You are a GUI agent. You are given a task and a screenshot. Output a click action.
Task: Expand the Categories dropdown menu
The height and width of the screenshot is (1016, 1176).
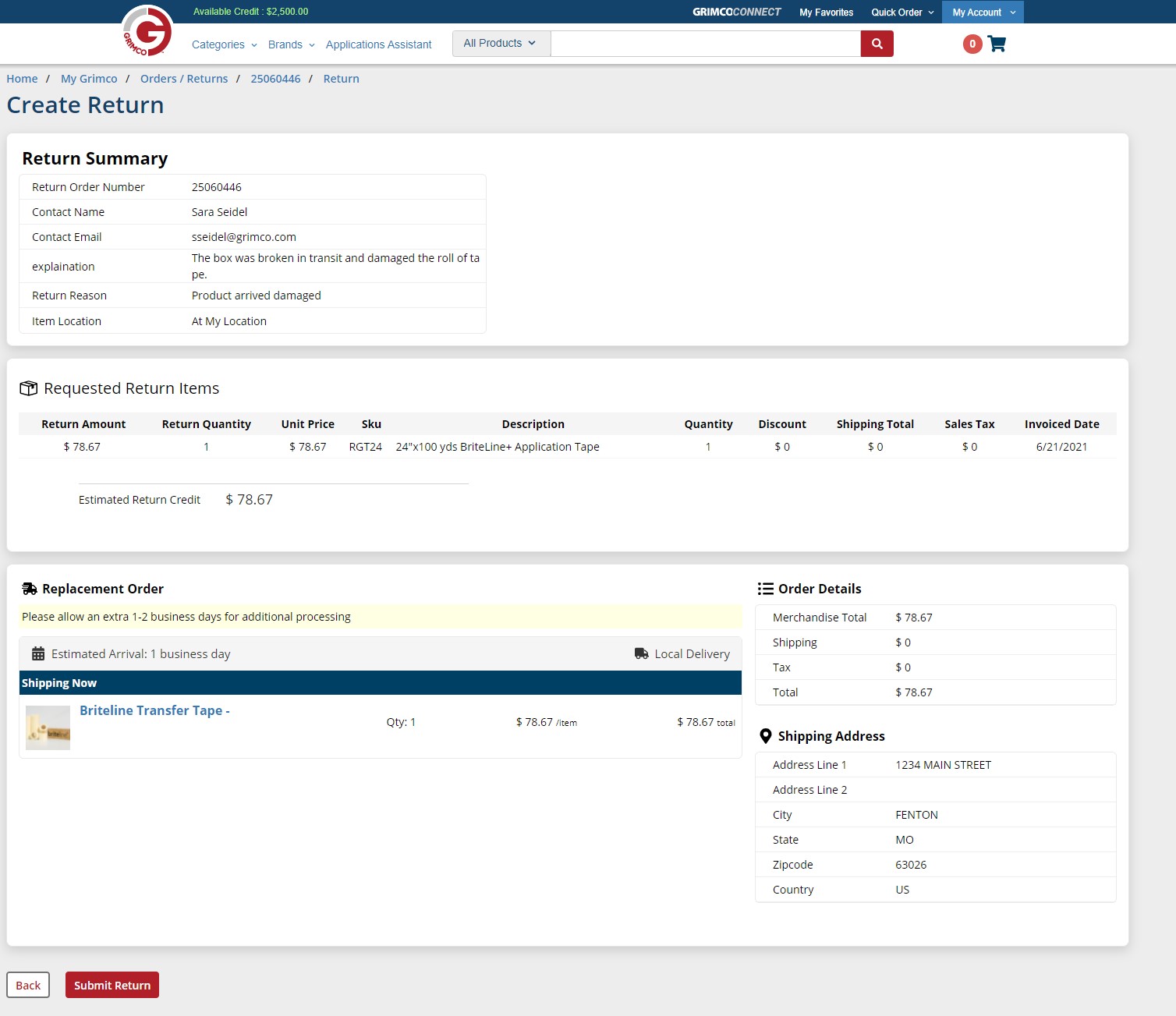(224, 44)
